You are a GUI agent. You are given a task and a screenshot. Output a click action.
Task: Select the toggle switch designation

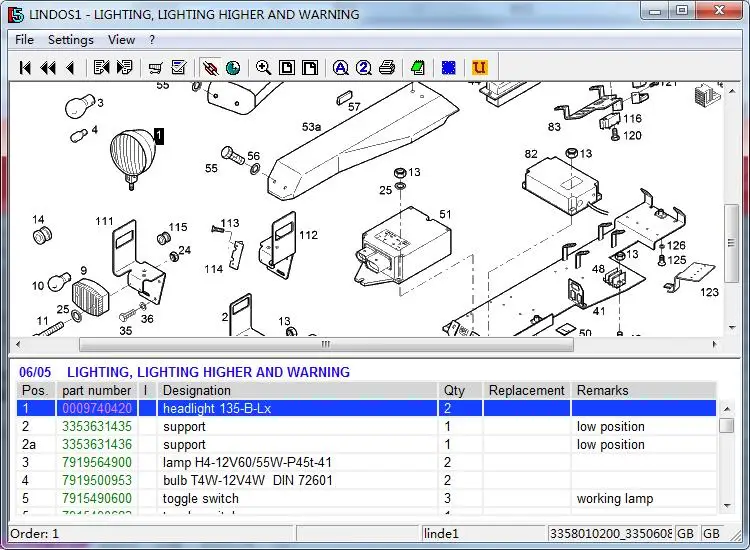click(201, 498)
